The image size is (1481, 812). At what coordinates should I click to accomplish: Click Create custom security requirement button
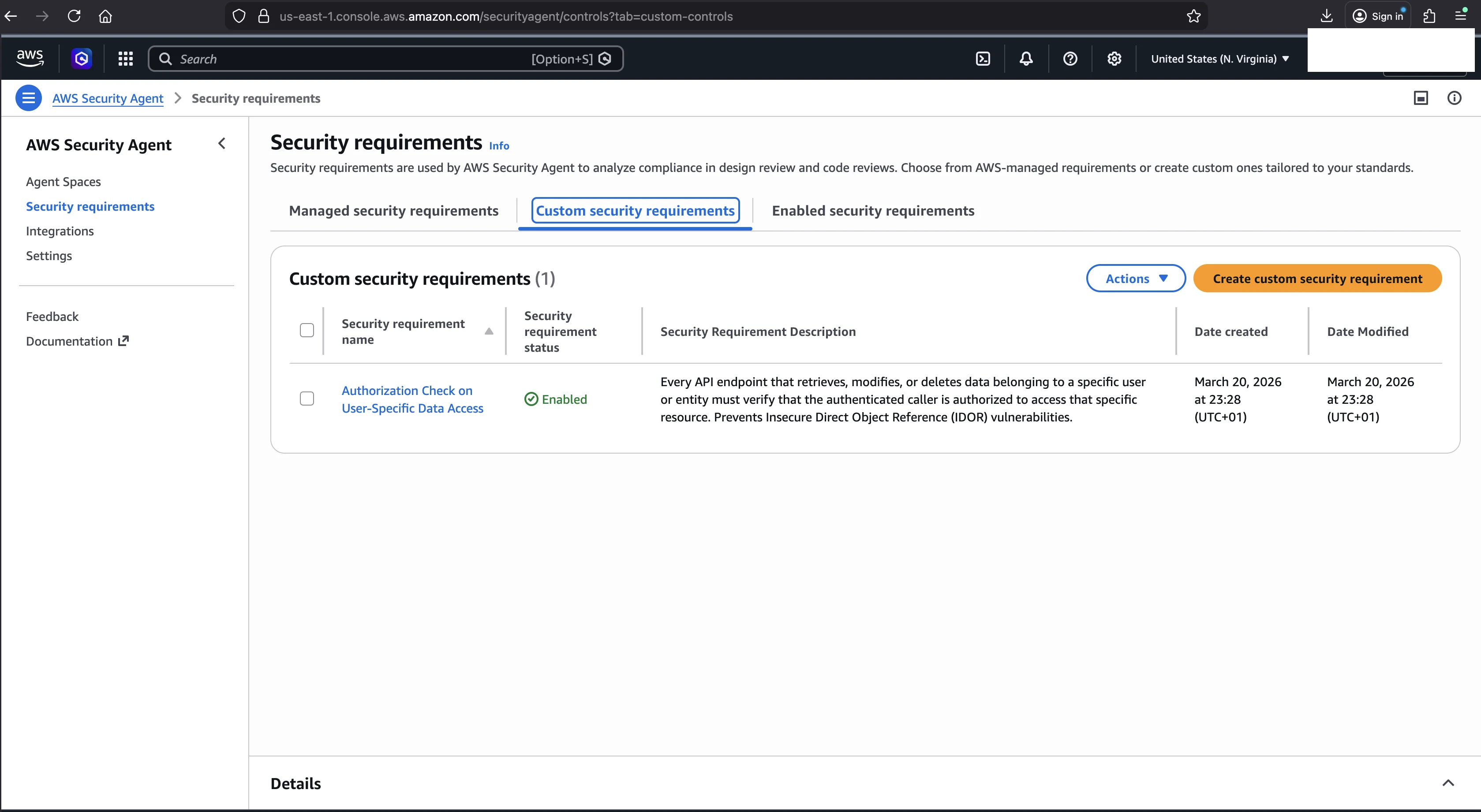click(1317, 278)
